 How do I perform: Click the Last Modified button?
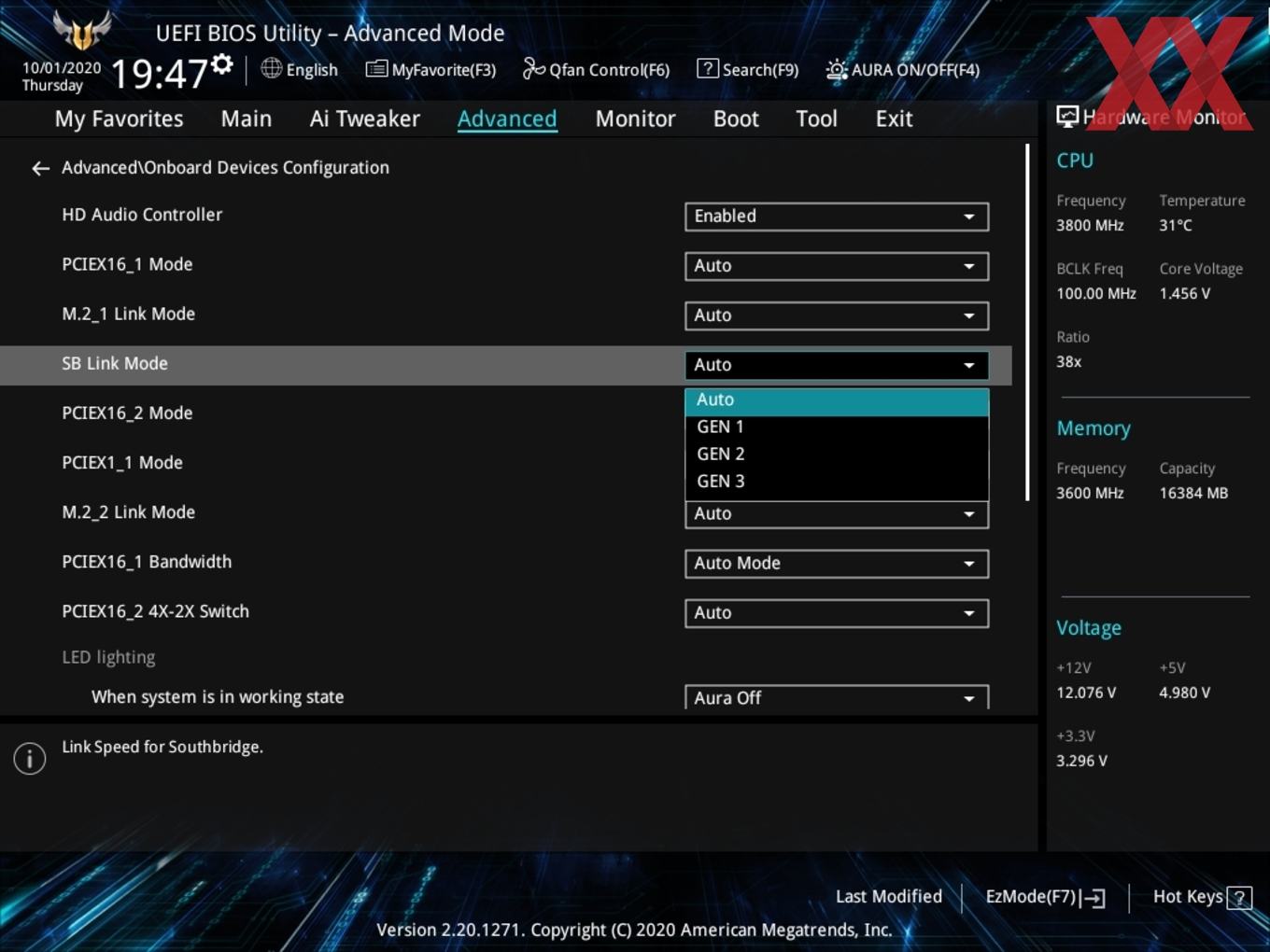pyautogui.click(x=889, y=897)
